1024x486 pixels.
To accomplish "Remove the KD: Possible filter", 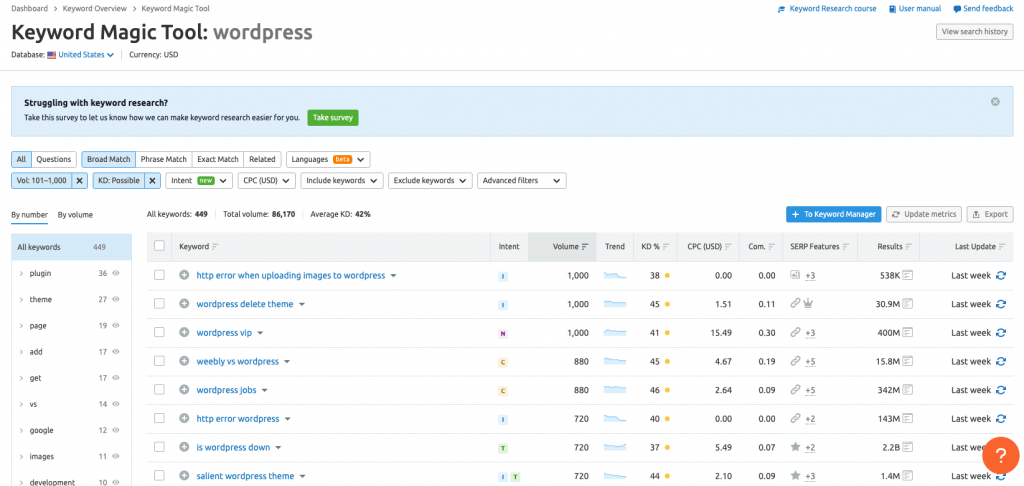I will click(153, 181).
